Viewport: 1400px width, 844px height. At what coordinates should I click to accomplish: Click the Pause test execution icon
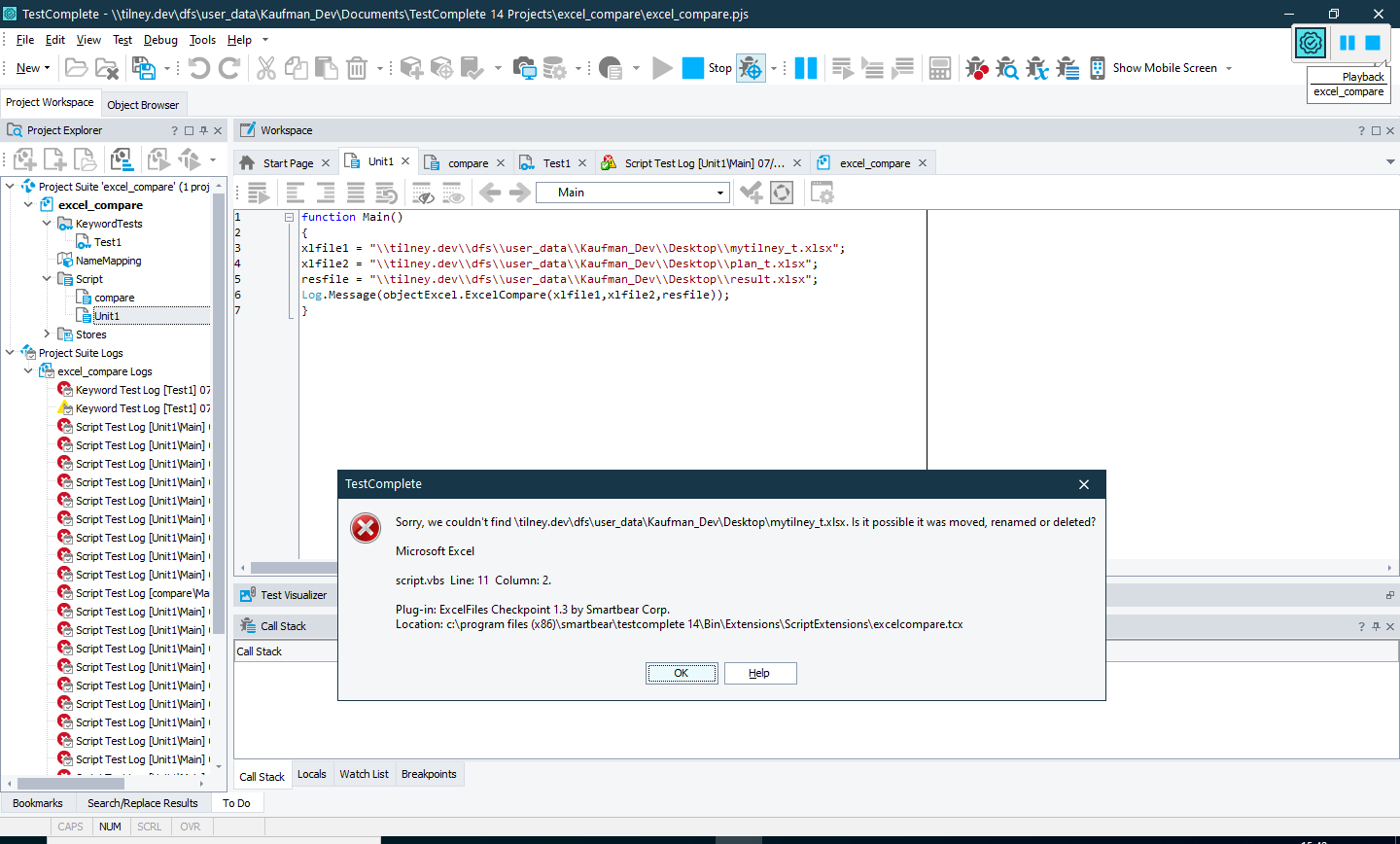click(x=806, y=68)
